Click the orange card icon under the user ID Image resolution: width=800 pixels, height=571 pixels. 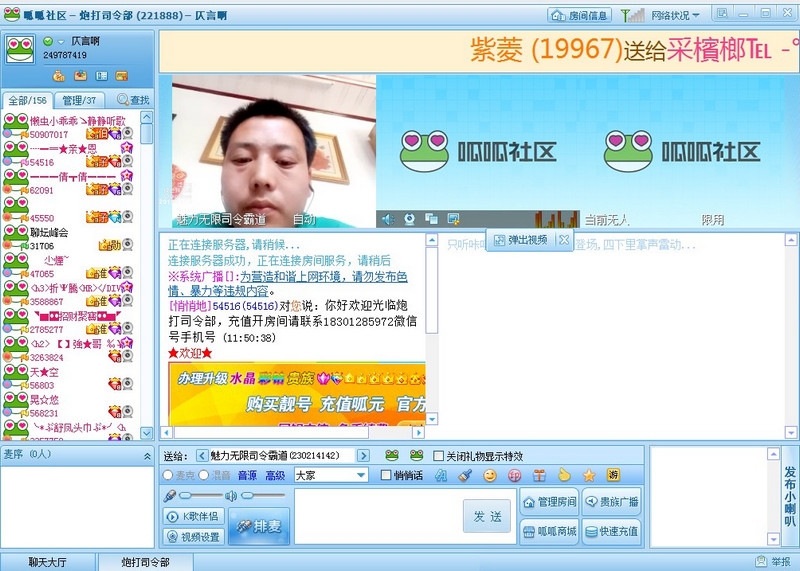coord(121,76)
